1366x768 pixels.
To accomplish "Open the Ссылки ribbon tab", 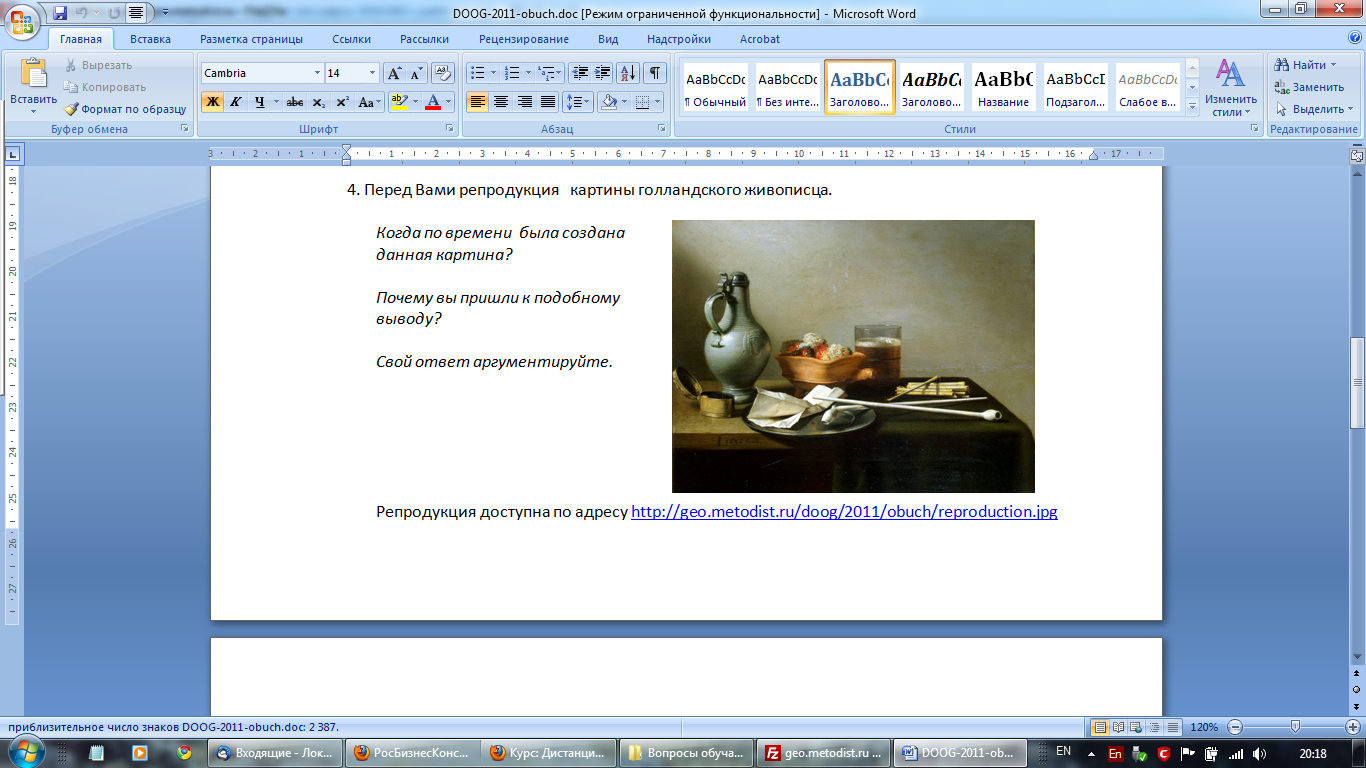I will 352,39.
